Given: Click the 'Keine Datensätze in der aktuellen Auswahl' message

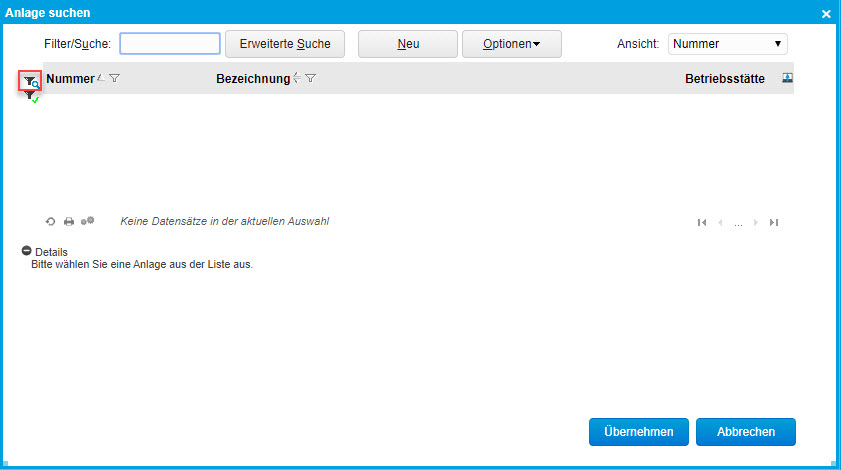Looking at the screenshot, I should click(x=224, y=222).
